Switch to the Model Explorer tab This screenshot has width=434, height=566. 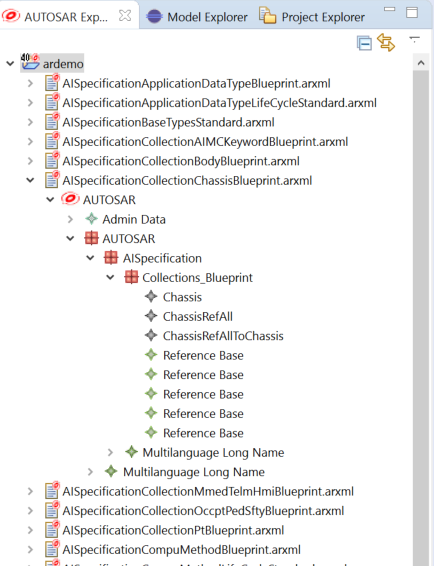pyautogui.click(x=197, y=17)
